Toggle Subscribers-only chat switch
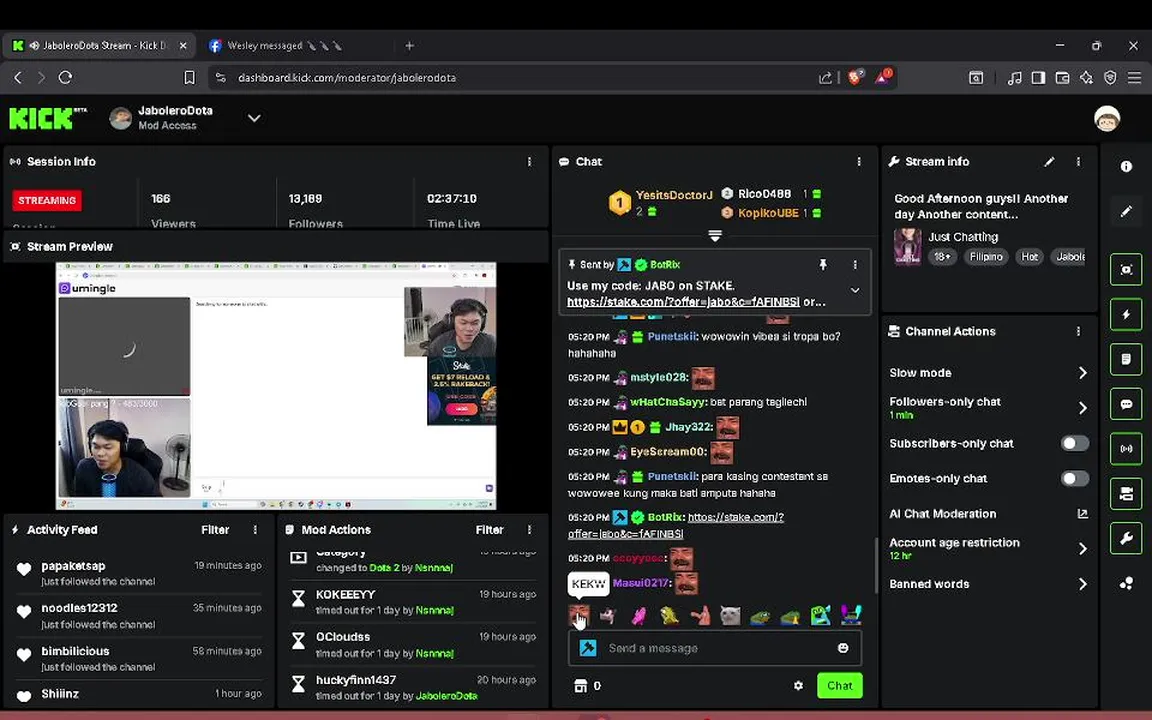Image resolution: width=1152 pixels, height=720 pixels. (1074, 443)
